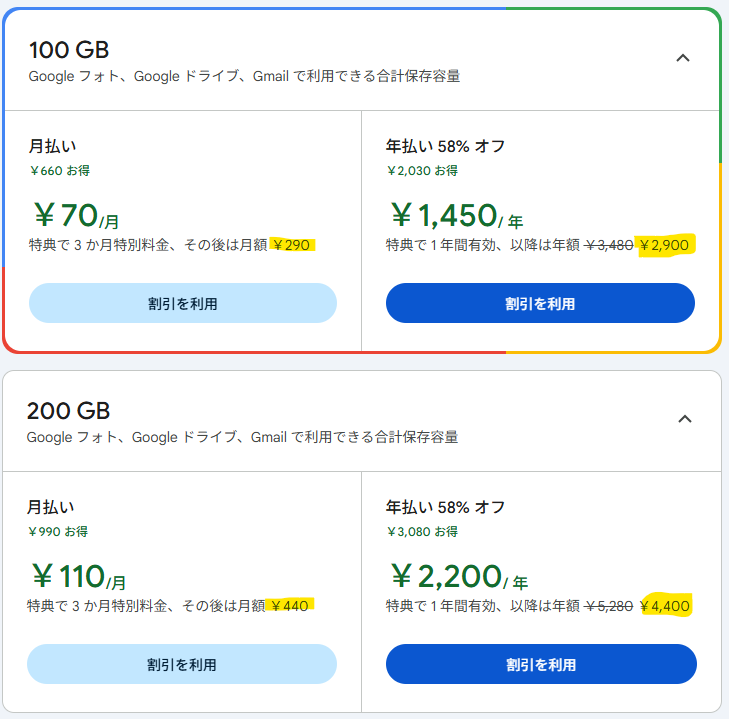Click the highlighted ￥4,400 yearly rate
Viewport: 729px width, 719px height.
coord(664,606)
